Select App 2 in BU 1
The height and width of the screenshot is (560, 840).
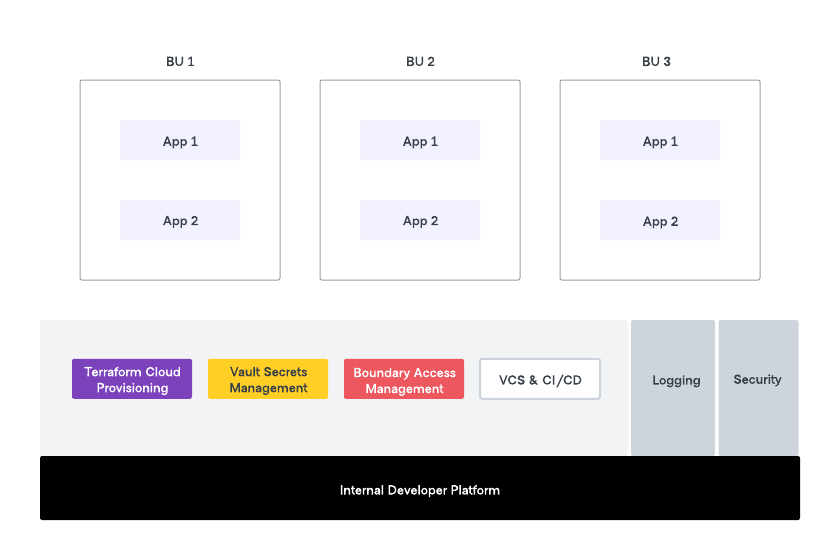[180, 221]
